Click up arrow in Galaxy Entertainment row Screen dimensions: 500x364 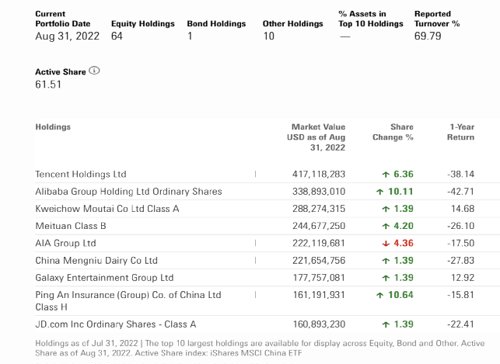[386, 278]
